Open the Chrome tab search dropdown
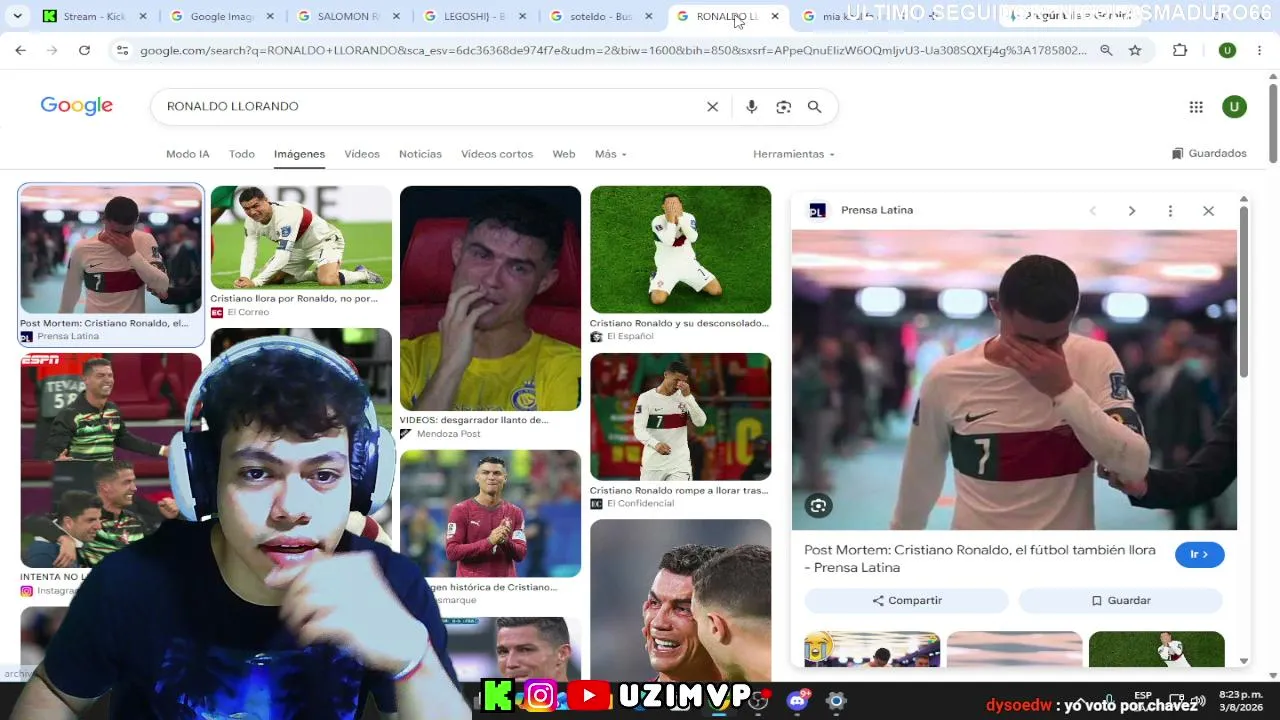Viewport: 1280px width, 720px height. pyautogui.click(x=17, y=16)
